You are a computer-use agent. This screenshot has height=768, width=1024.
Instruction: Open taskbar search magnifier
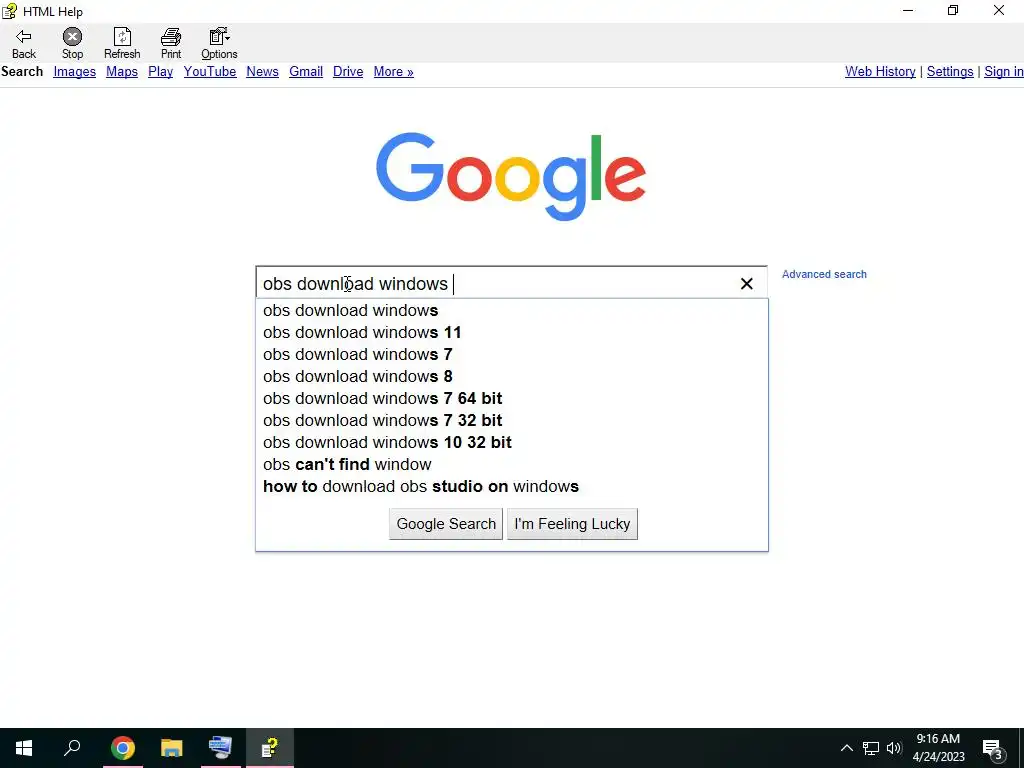(x=72, y=748)
